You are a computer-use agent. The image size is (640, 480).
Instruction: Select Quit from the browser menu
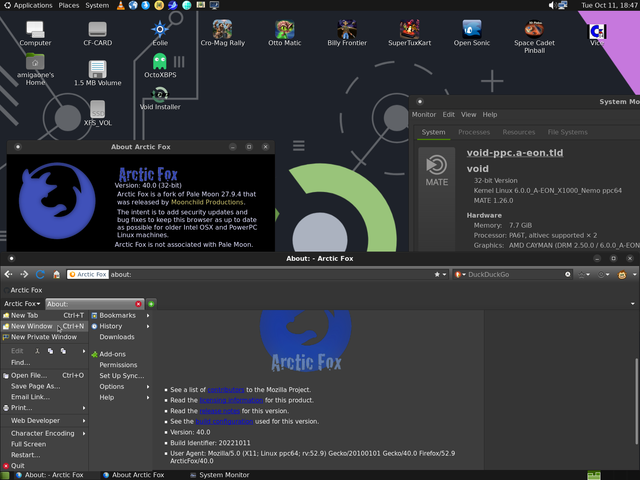point(44,466)
